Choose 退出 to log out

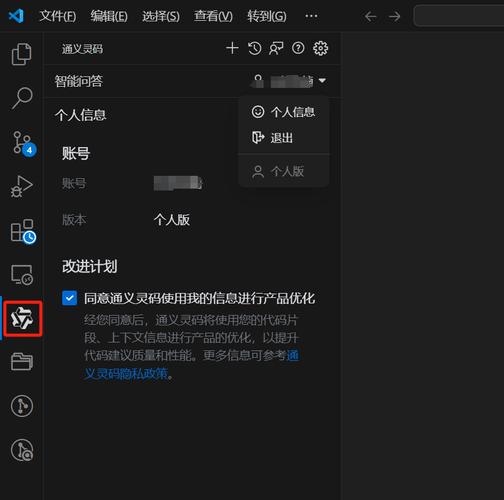click(x=282, y=138)
